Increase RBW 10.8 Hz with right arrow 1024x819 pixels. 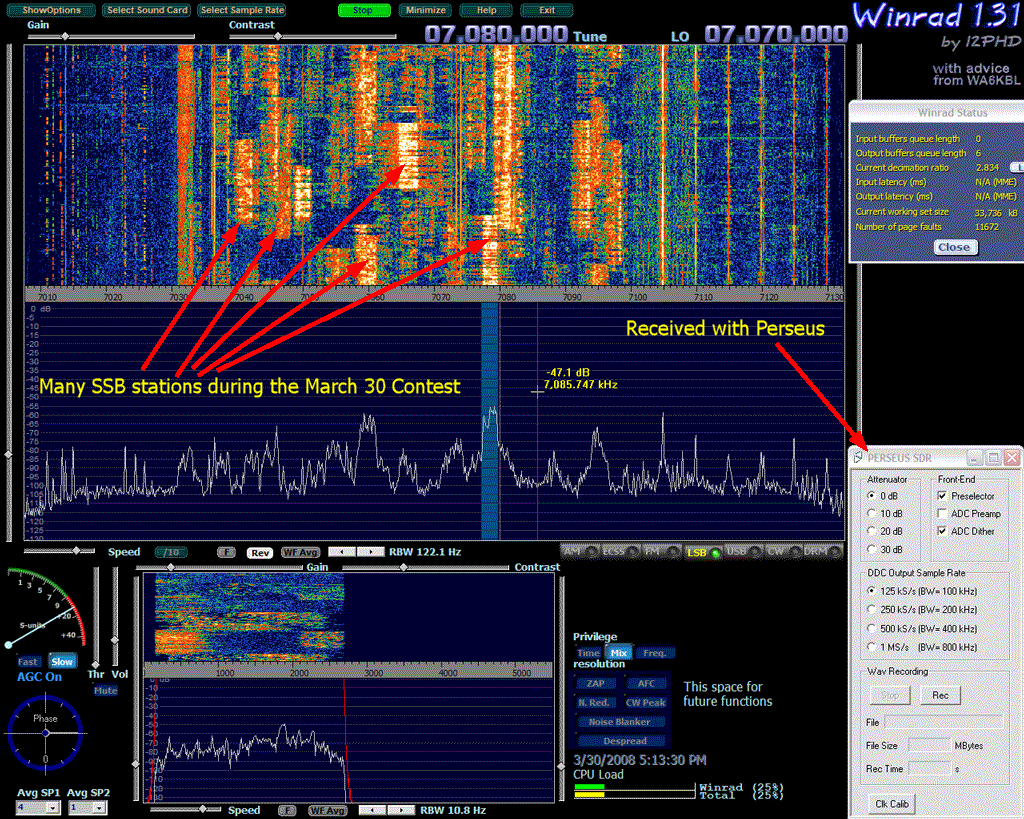coord(400,810)
